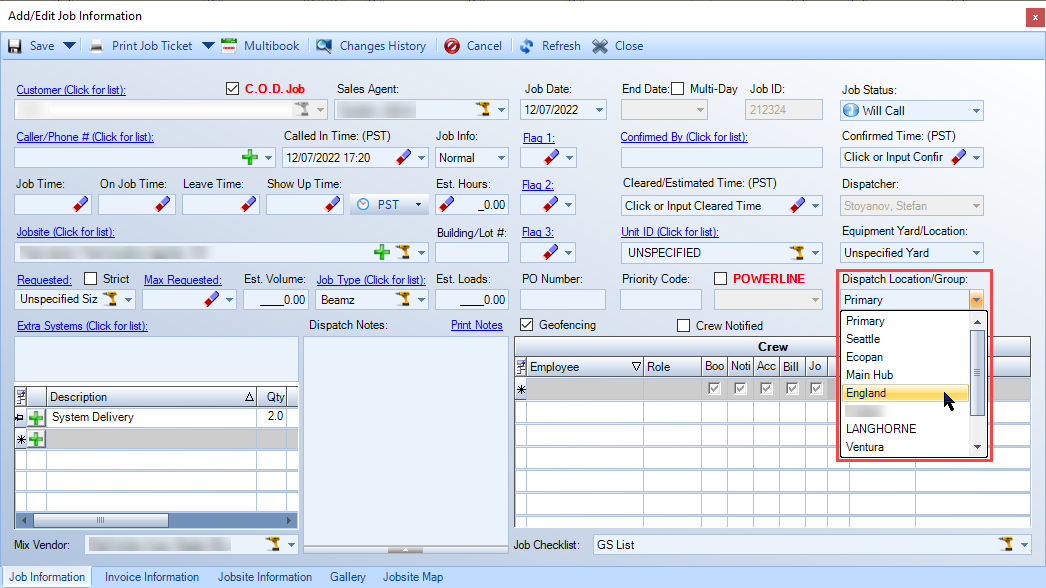Tick the POWERLINE checkbox
This screenshot has height=588, width=1046.
click(720, 278)
